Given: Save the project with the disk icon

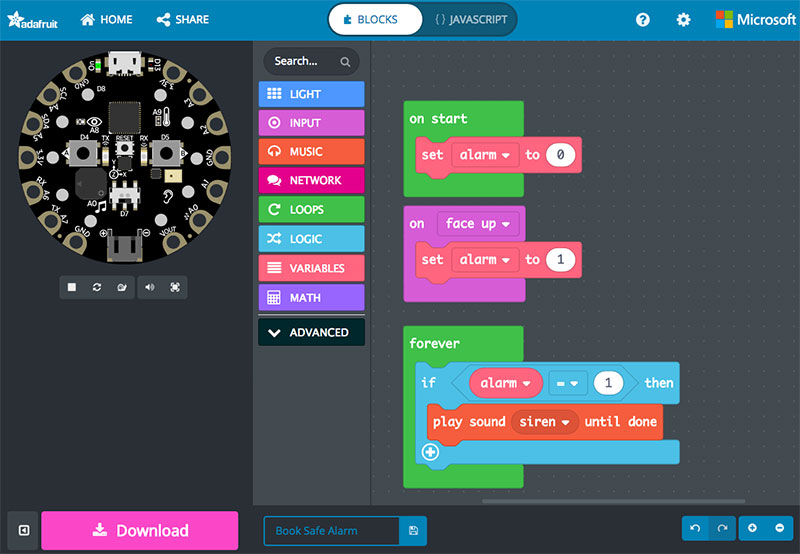Looking at the screenshot, I should pos(412,531).
